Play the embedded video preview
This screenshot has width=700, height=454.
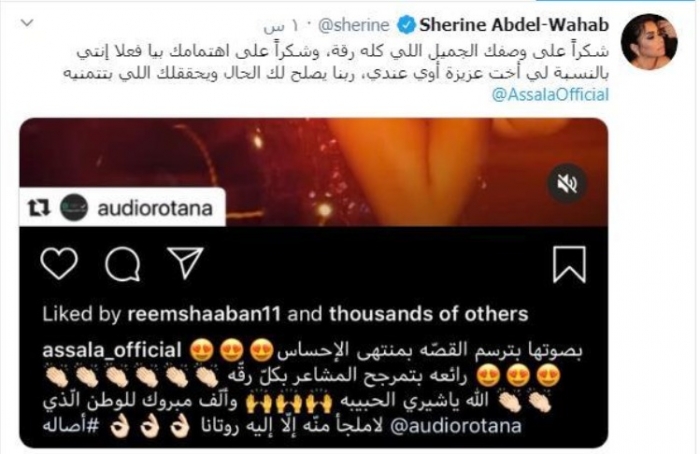click(x=313, y=172)
